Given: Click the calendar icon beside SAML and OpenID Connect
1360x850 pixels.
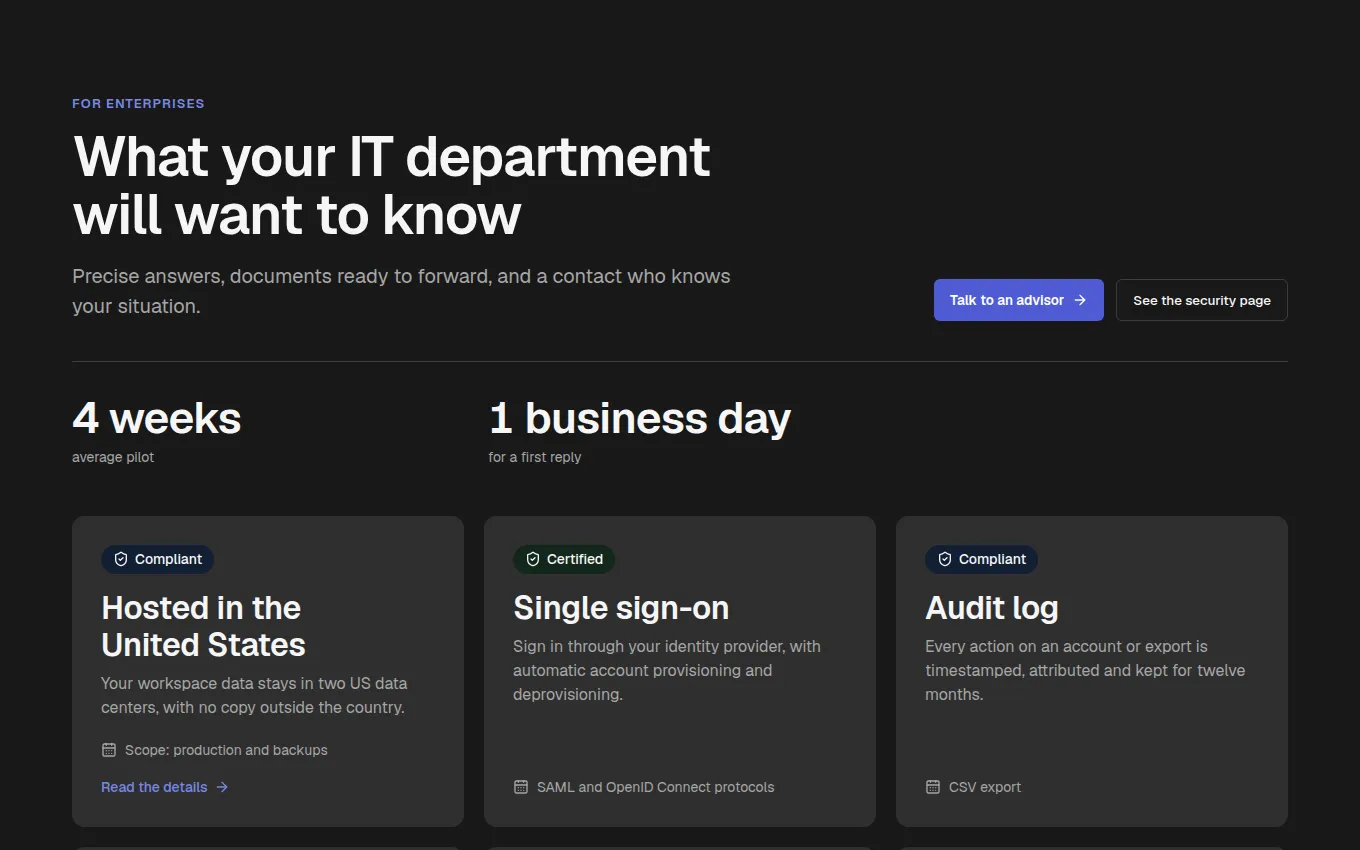Looking at the screenshot, I should pyautogui.click(x=521, y=787).
